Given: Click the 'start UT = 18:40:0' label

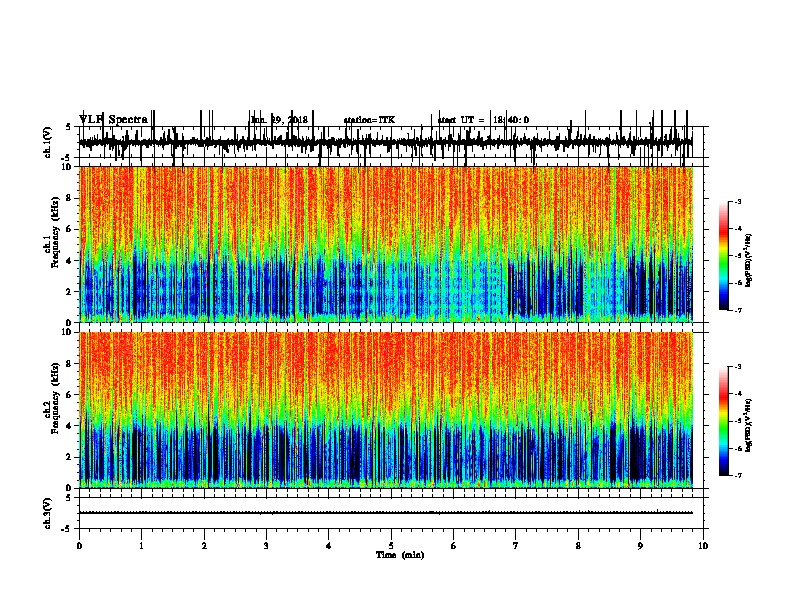Looking at the screenshot, I should point(483,120).
